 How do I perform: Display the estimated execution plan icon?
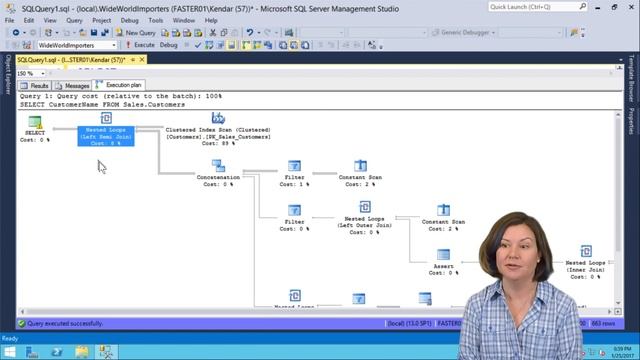209,45
